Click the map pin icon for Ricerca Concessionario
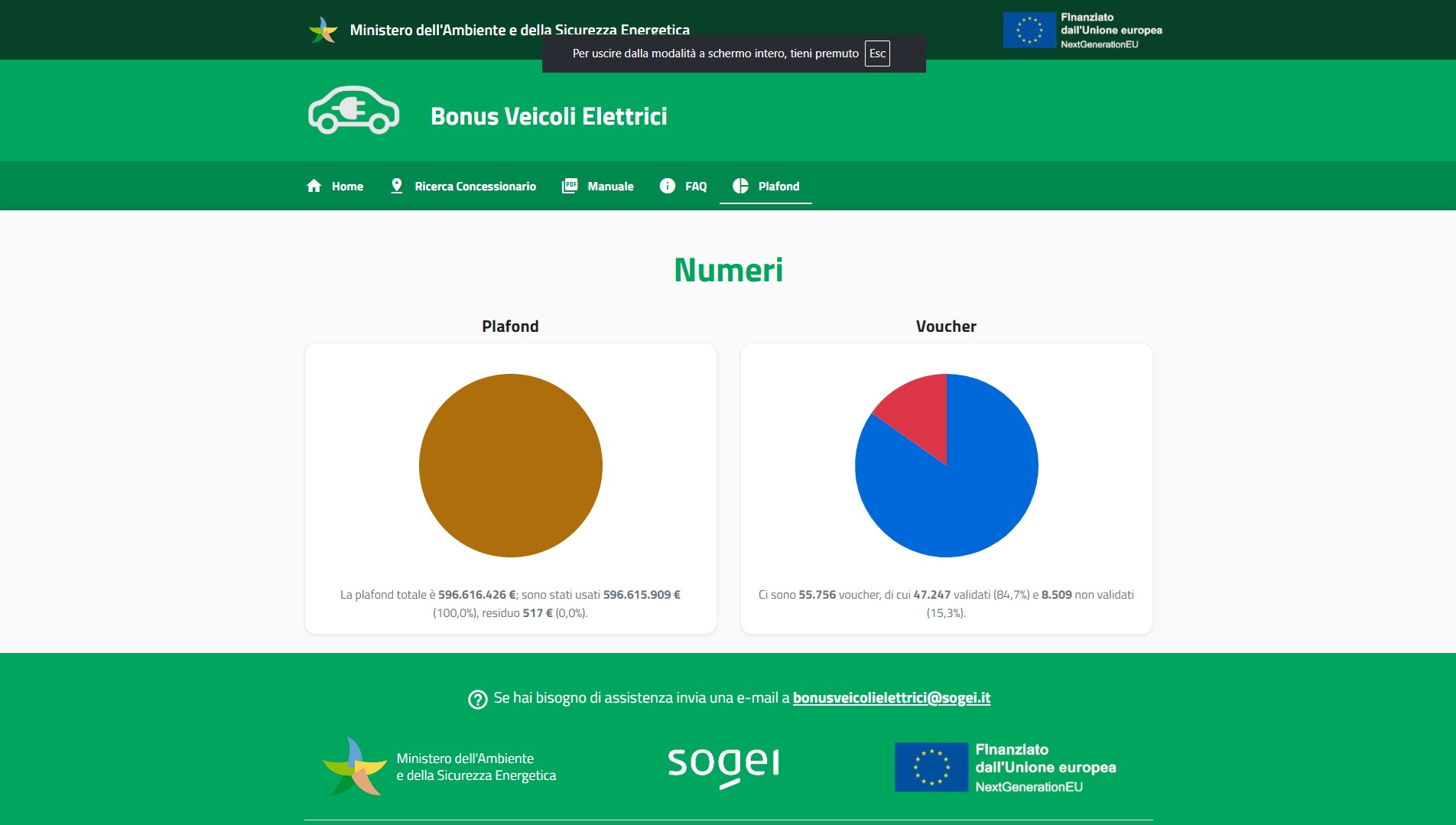This screenshot has width=1456, height=825. [396, 186]
